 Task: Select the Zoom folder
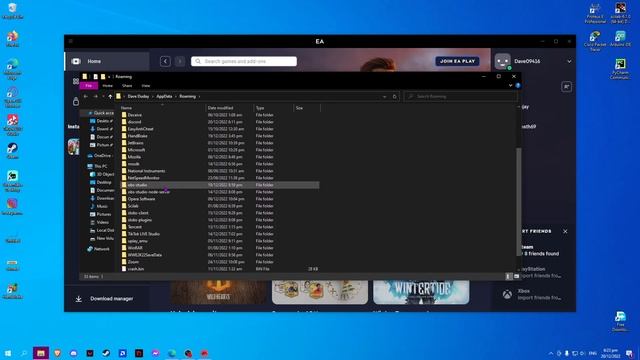(x=133, y=262)
